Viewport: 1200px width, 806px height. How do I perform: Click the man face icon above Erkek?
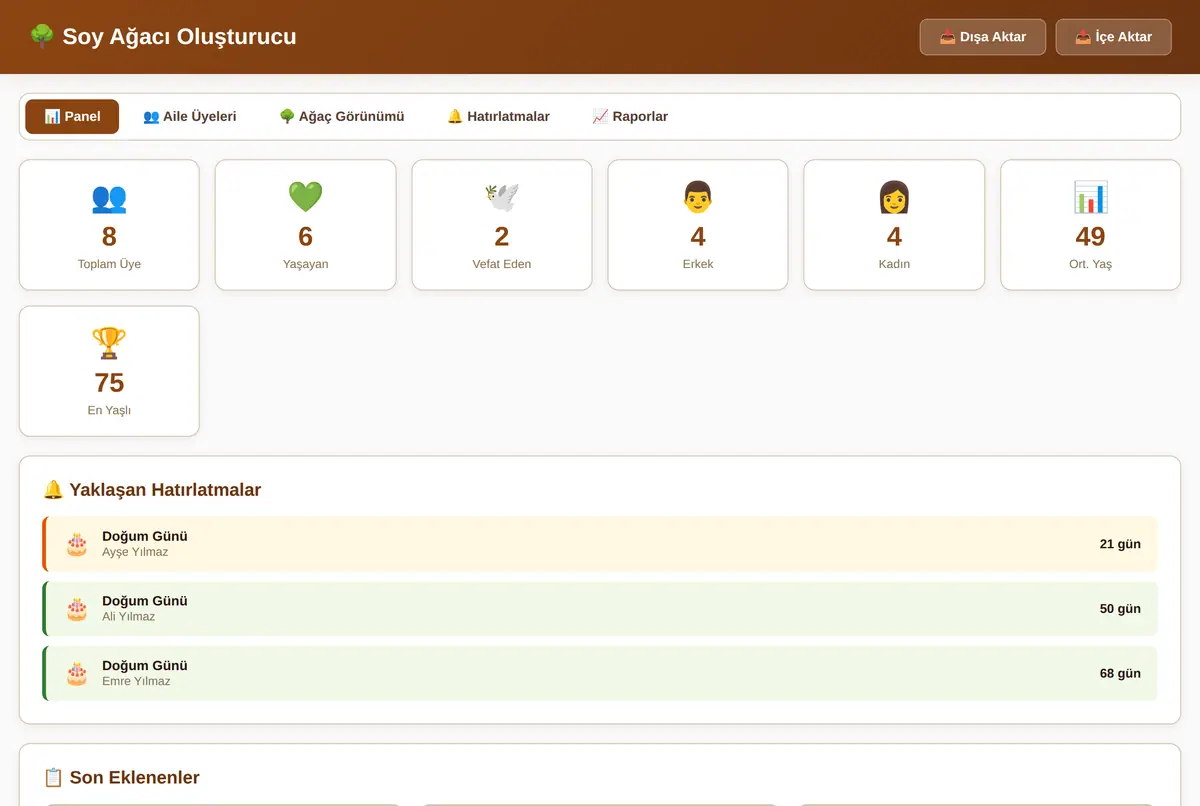click(x=698, y=197)
